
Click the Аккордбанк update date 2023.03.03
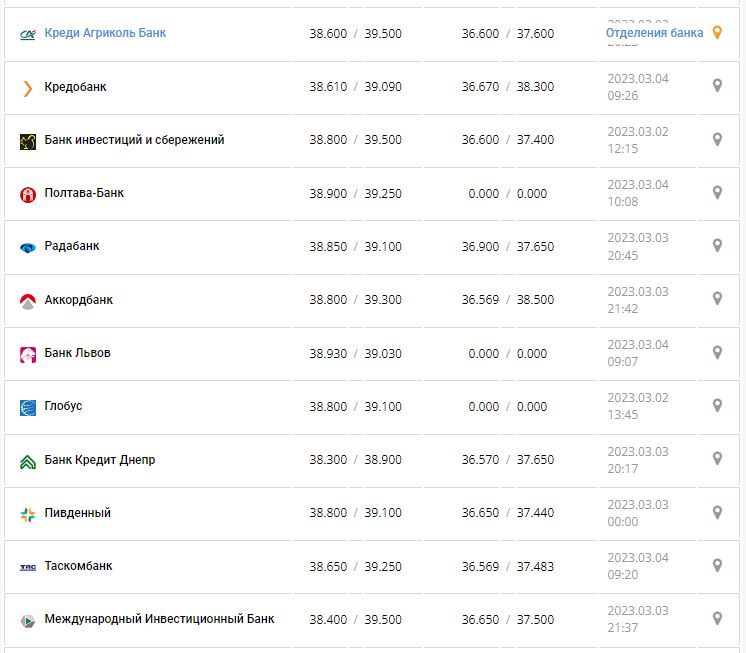click(638, 291)
